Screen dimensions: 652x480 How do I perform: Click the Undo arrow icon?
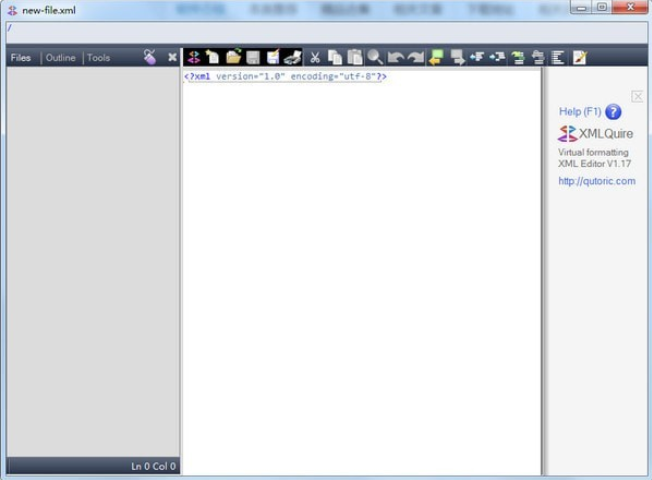click(395, 57)
